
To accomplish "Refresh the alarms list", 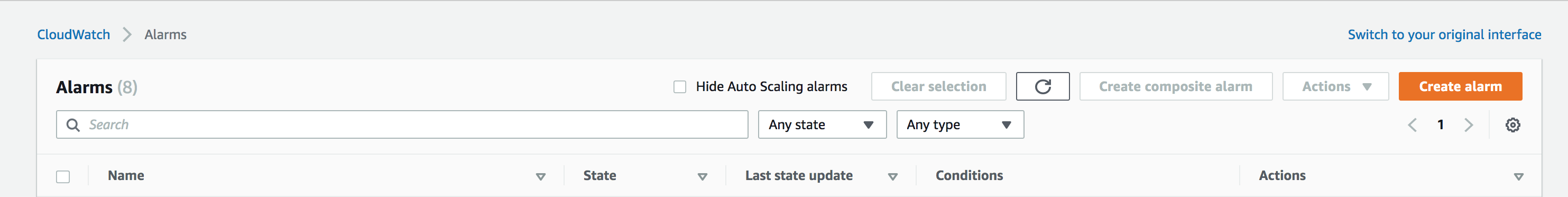I will [1042, 87].
